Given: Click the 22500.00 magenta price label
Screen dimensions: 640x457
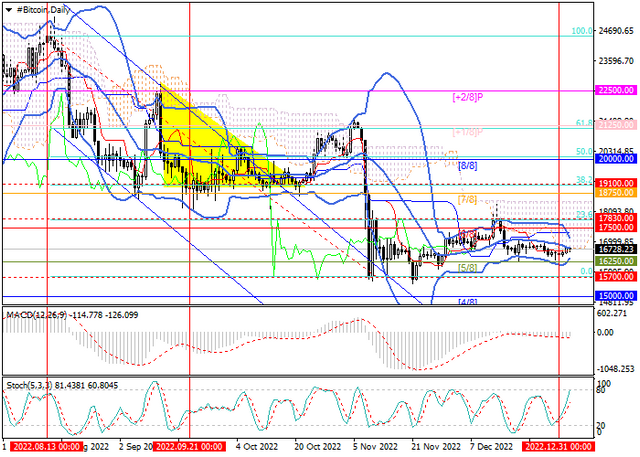Looking at the screenshot, I should (616, 90).
